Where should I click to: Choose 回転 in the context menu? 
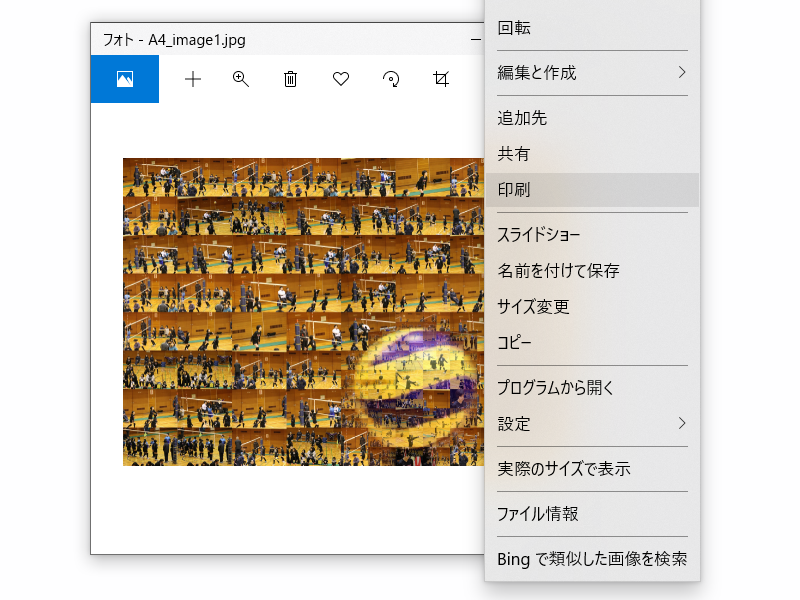pos(592,28)
